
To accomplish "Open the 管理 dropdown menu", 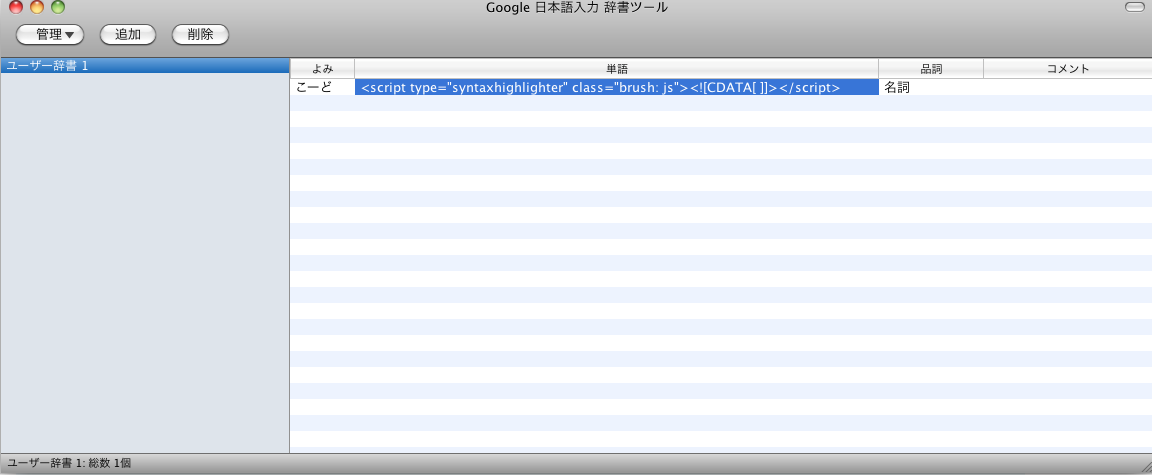I will (50, 35).
